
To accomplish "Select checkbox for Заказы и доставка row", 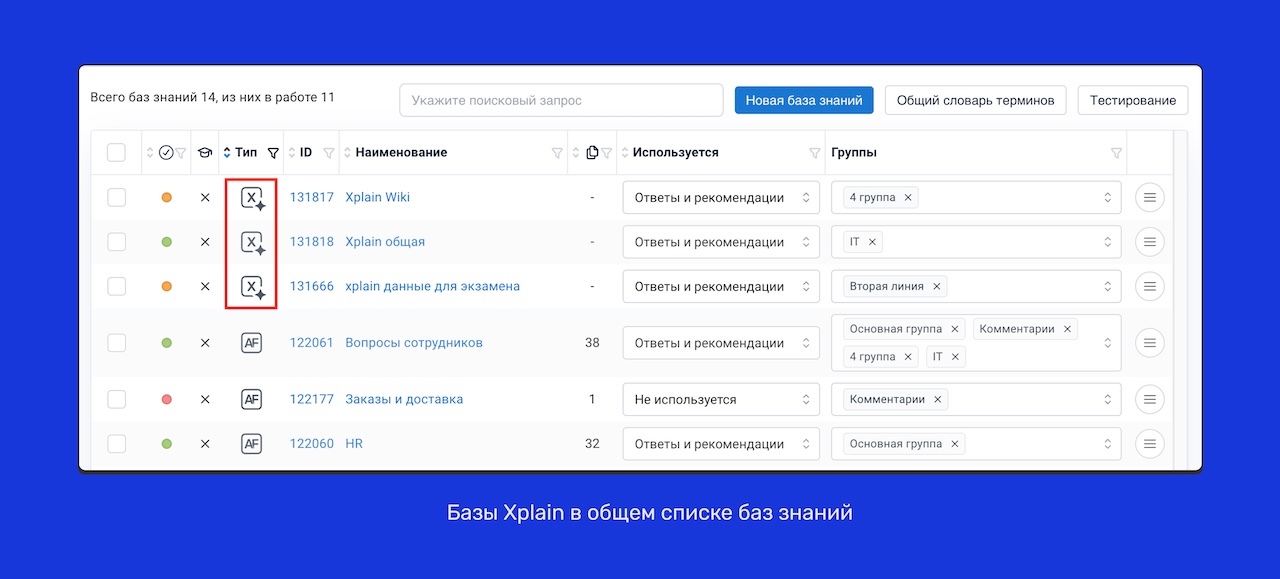I will [116, 399].
